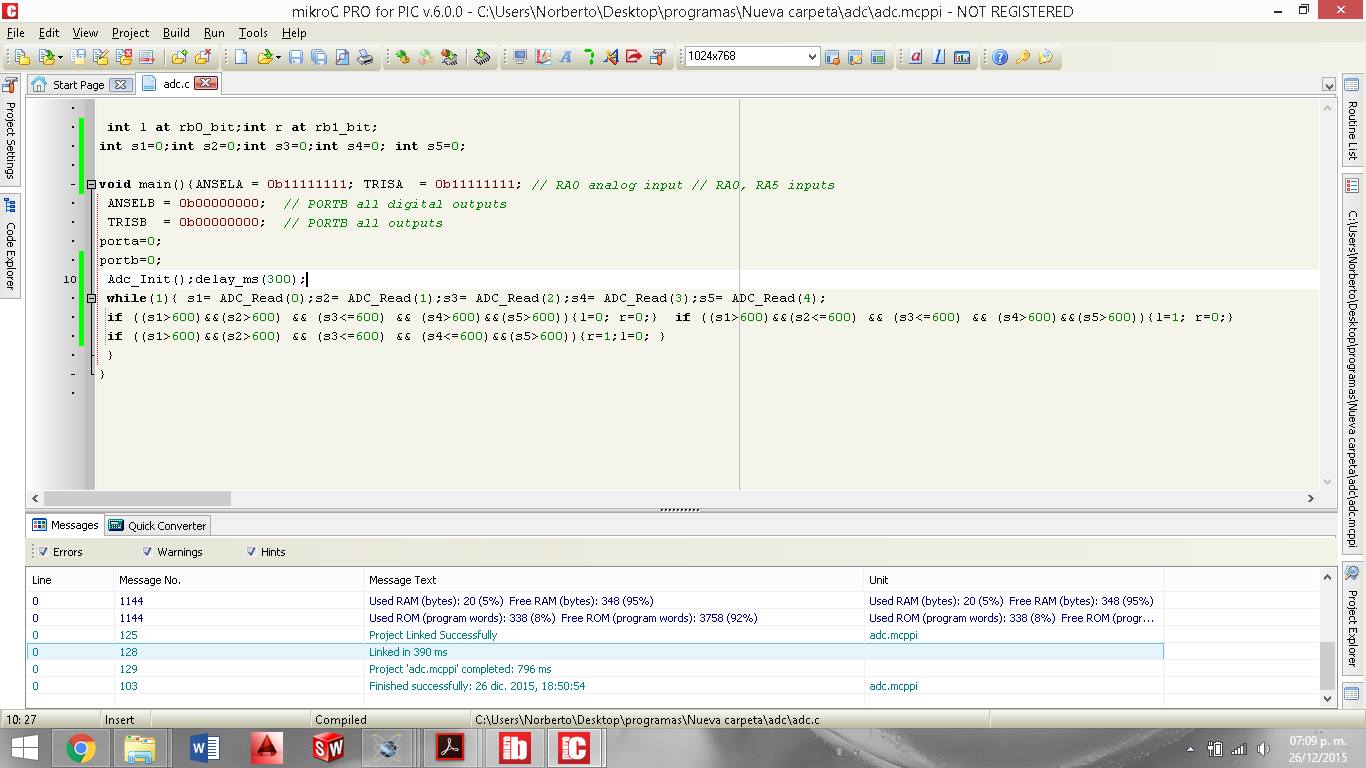Click the Remove File from Project icon
Image resolution: width=1366 pixels, height=768 pixels.
(202, 57)
